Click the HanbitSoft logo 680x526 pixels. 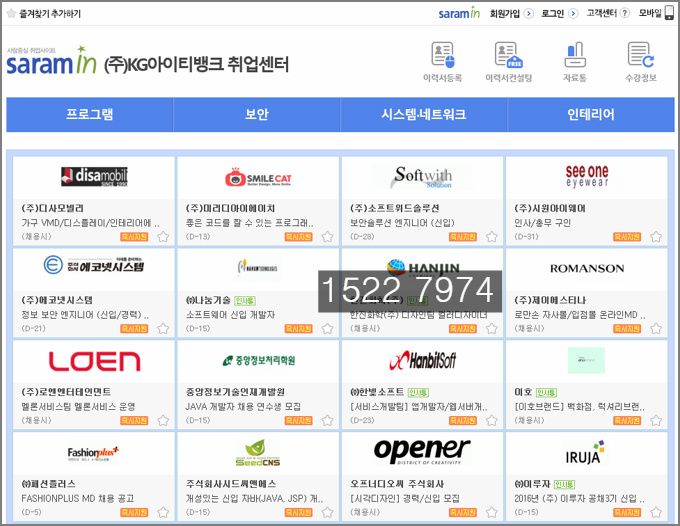pos(422,361)
